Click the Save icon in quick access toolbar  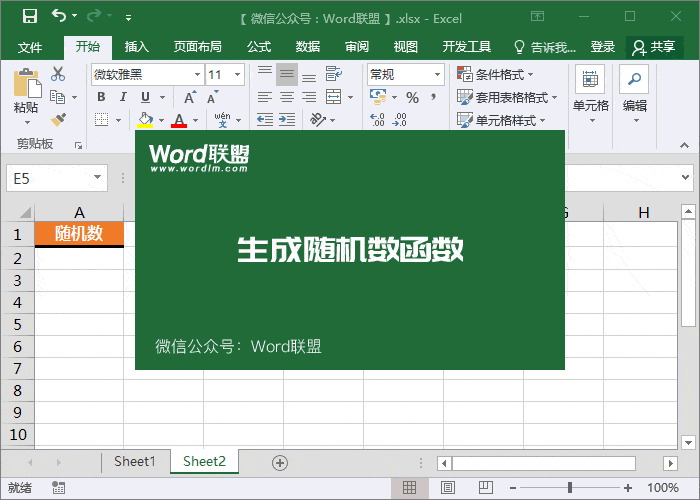(x=29, y=16)
